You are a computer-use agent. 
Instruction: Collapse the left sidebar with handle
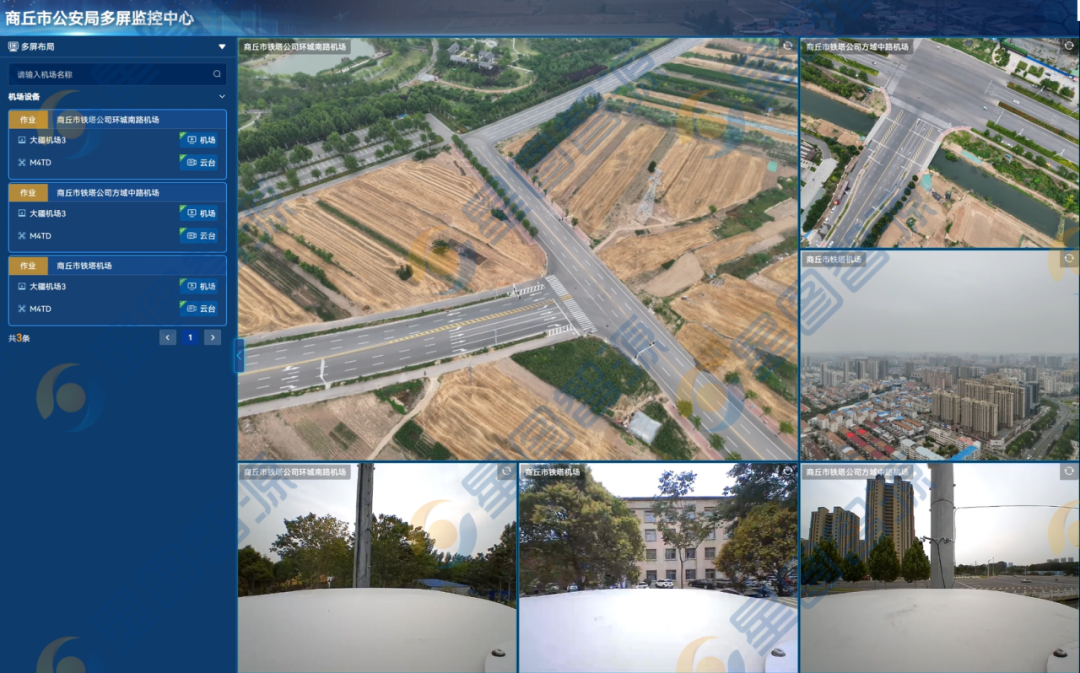(x=239, y=355)
